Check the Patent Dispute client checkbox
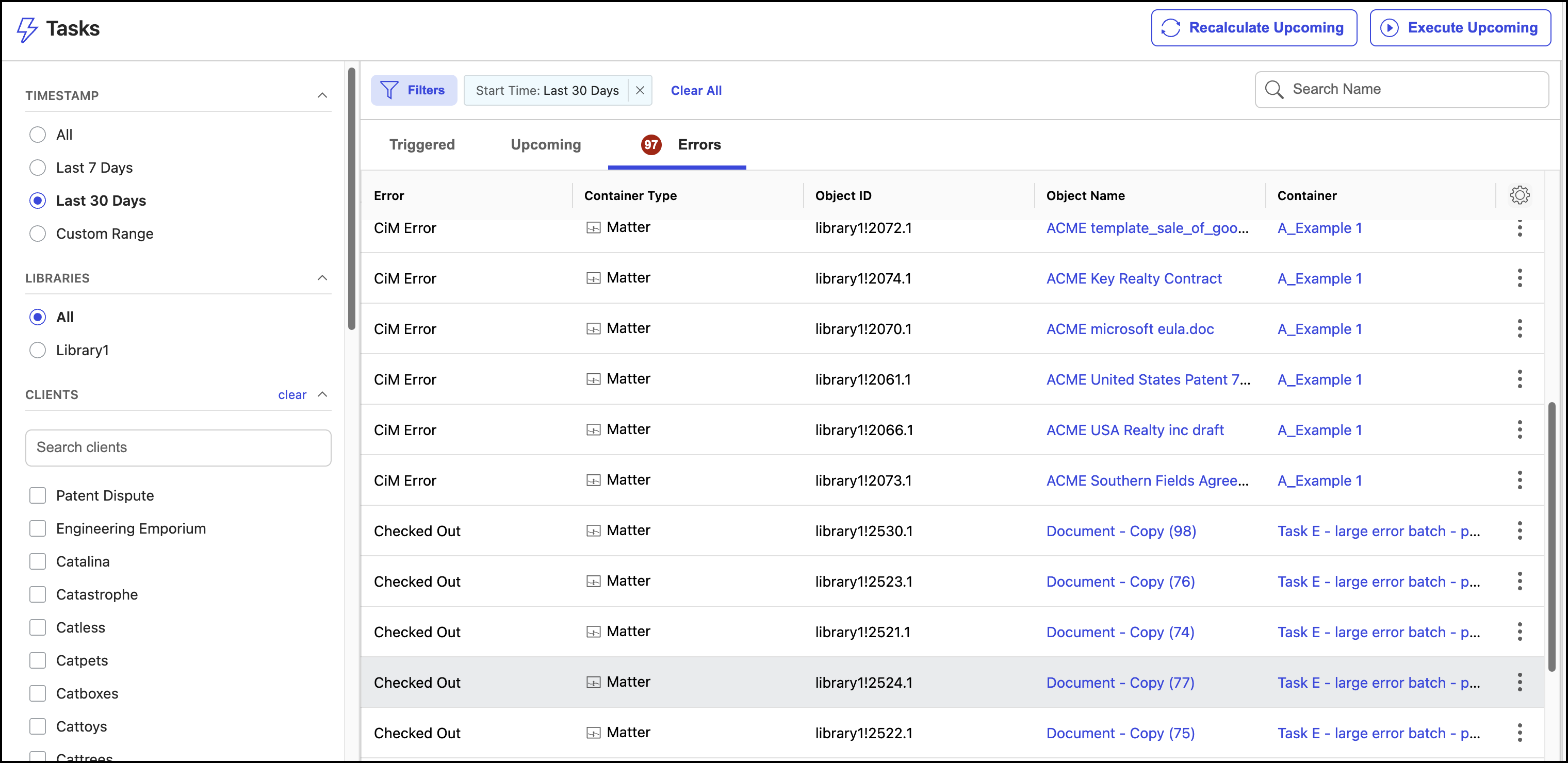Image resolution: width=1568 pixels, height=763 pixels. tap(38, 495)
